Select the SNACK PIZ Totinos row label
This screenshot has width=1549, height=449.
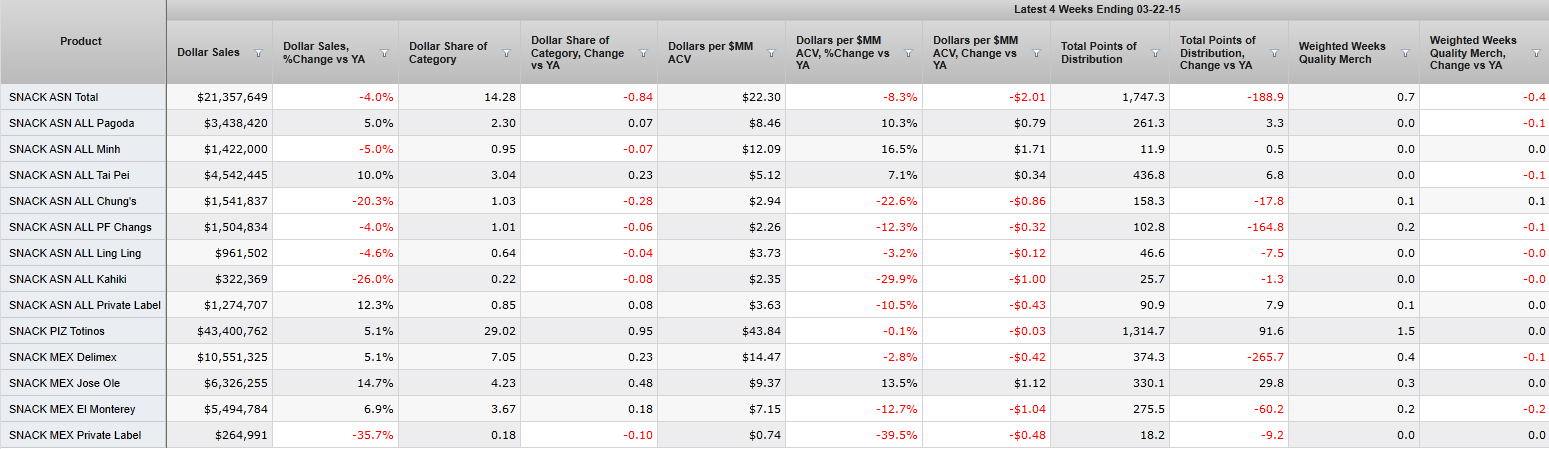tap(57, 331)
